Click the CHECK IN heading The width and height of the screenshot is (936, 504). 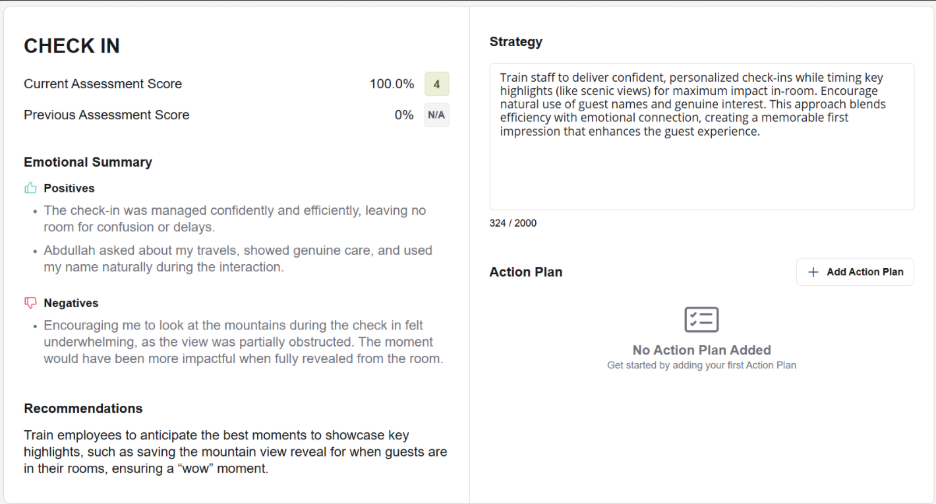click(x=72, y=46)
